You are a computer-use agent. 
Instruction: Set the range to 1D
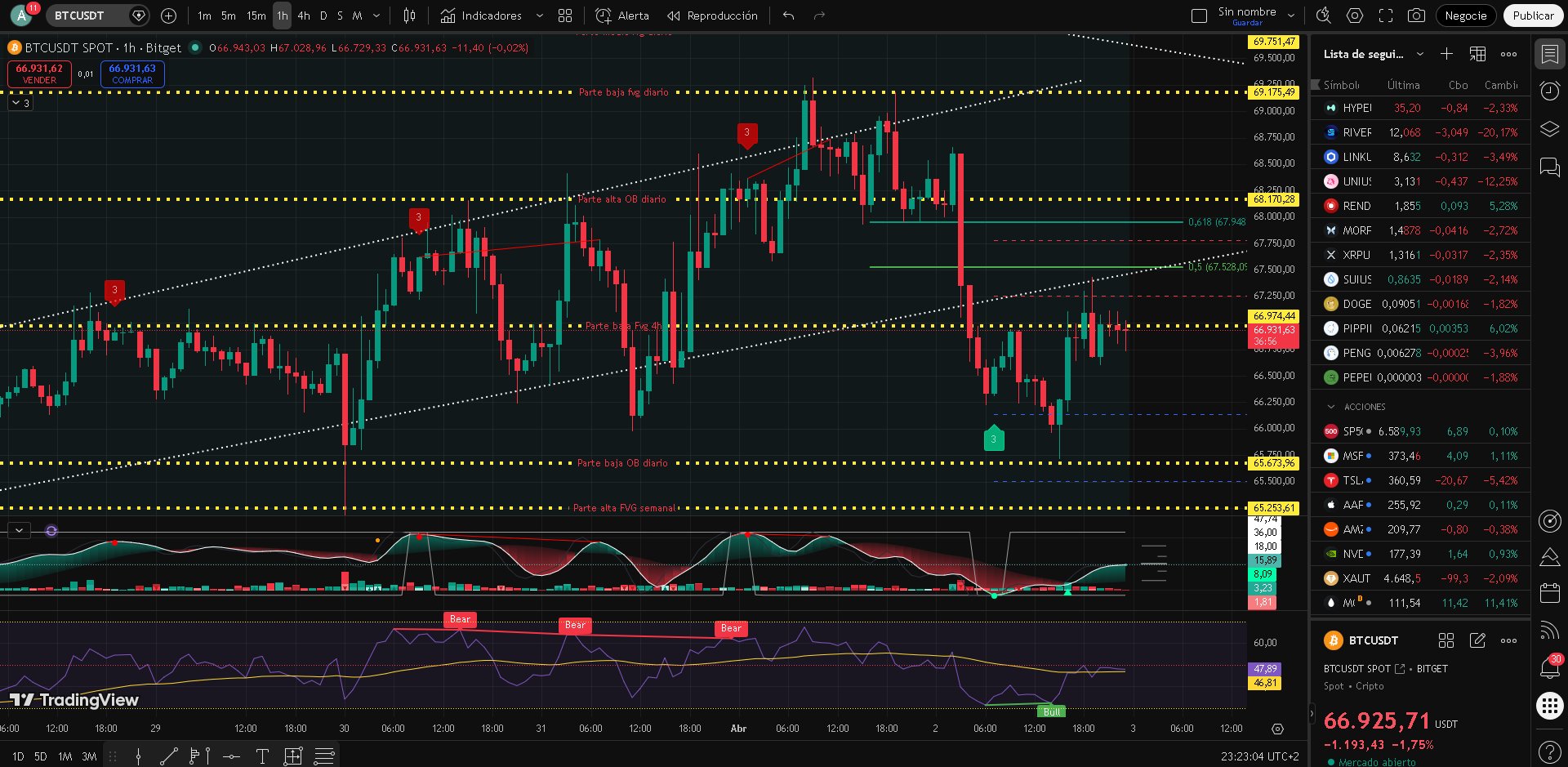(x=18, y=756)
